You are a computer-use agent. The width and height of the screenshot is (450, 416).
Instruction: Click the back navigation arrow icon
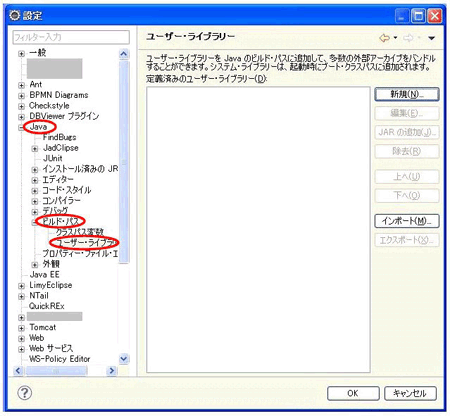coord(384,38)
